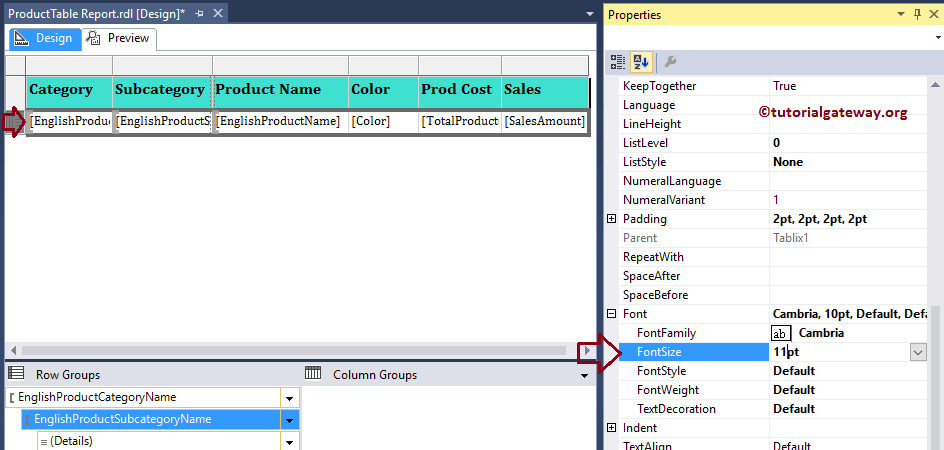Image resolution: width=944 pixels, height=450 pixels.
Task: Select the [SalesAmount] data cell
Action: [x=544, y=121]
